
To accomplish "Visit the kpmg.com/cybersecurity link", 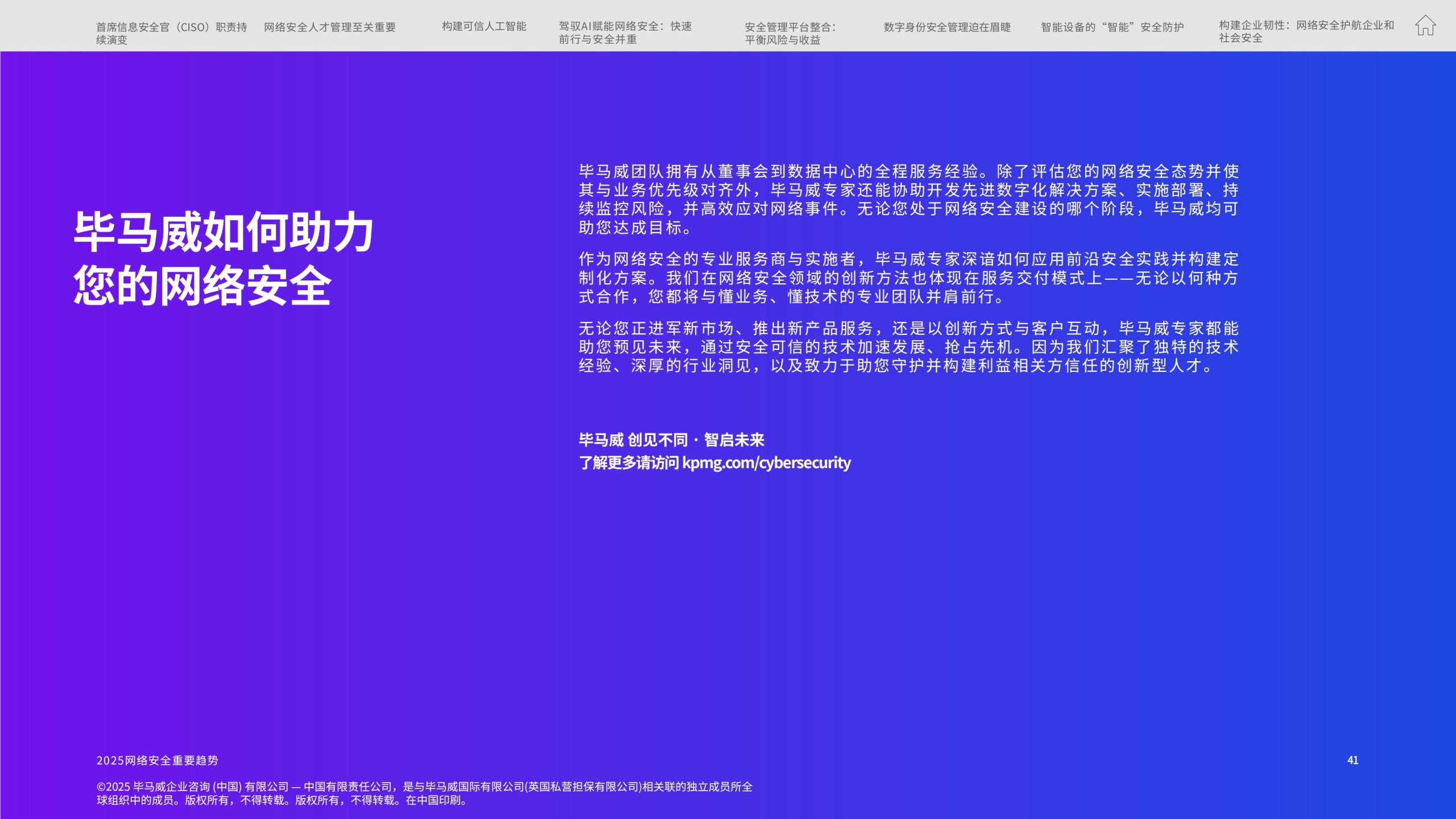I will [x=766, y=462].
